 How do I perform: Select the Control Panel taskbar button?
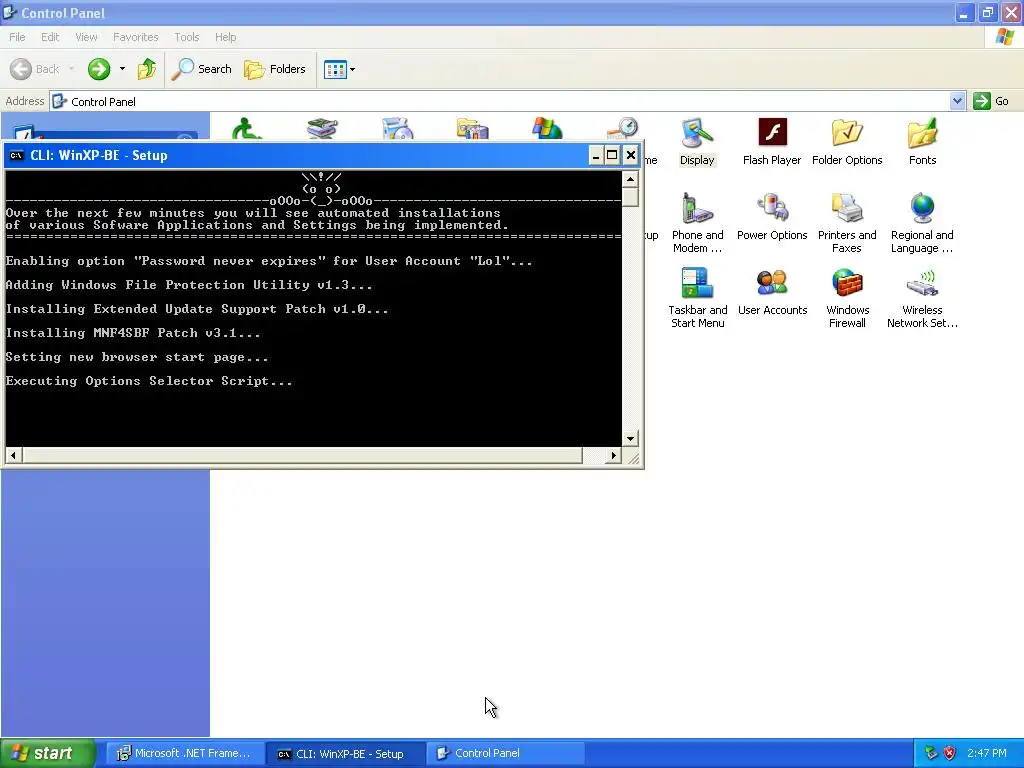pyautogui.click(x=506, y=753)
